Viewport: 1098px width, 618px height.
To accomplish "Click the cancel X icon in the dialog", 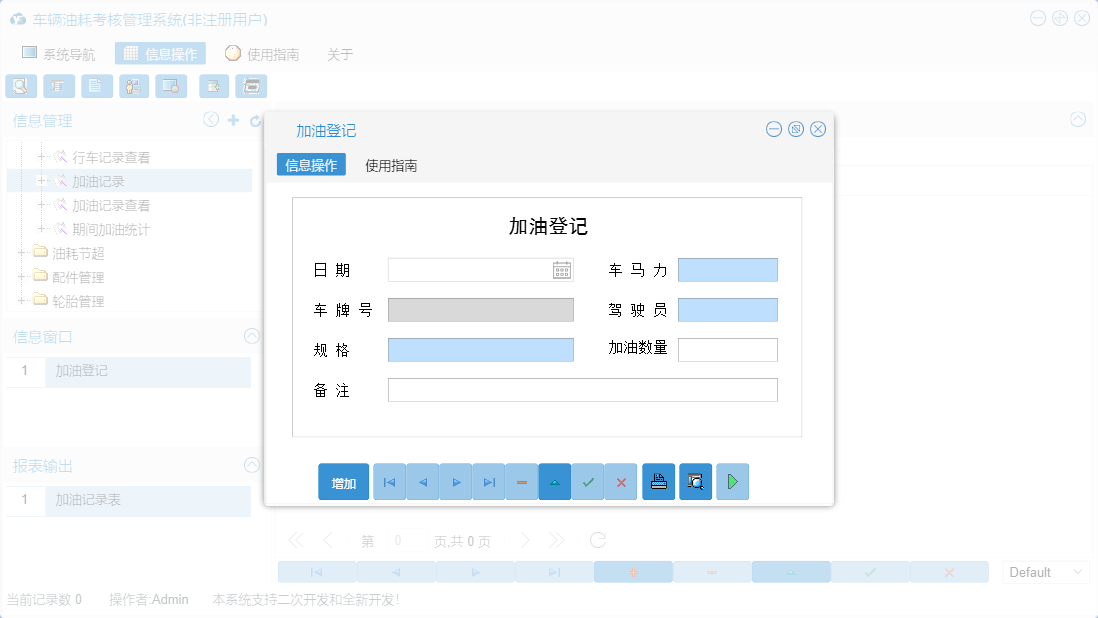I will coord(620,481).
